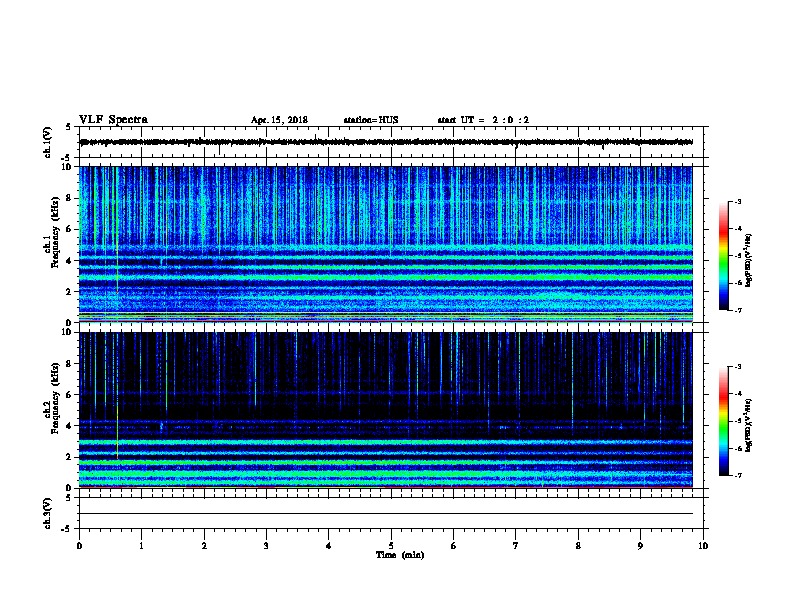Click the -7 tick on ch.1 color bar
Screen dimensions: 792x612
point(737,310)
